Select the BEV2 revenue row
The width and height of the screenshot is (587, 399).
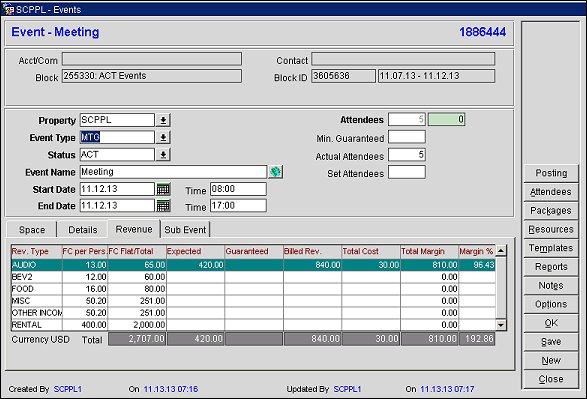coord(253,277)
